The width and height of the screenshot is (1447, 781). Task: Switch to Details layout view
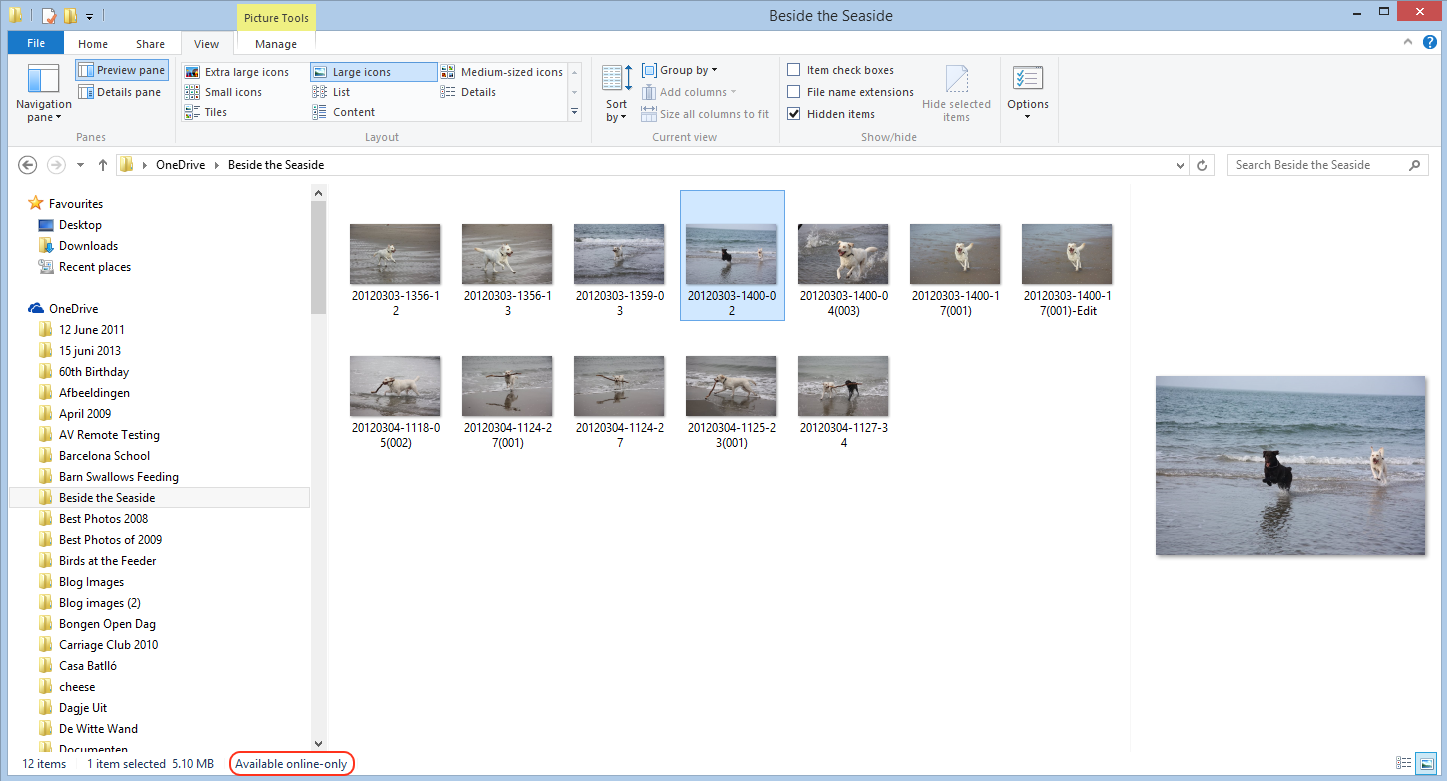pos(477,92)
